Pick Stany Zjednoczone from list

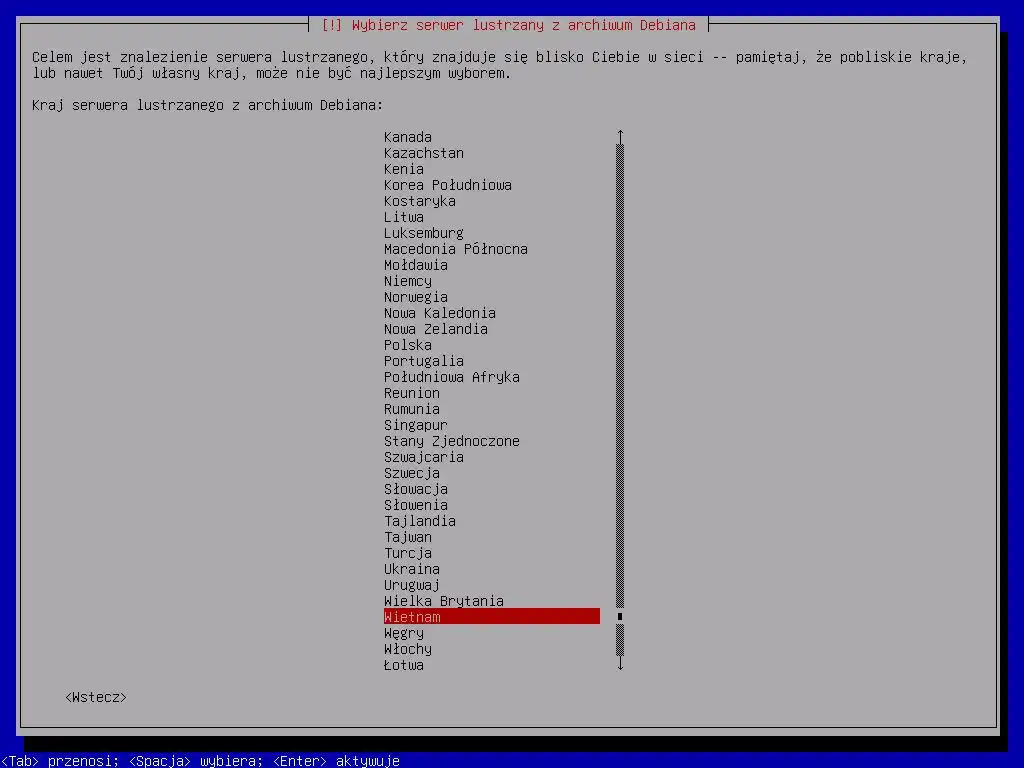coord(492,441)
